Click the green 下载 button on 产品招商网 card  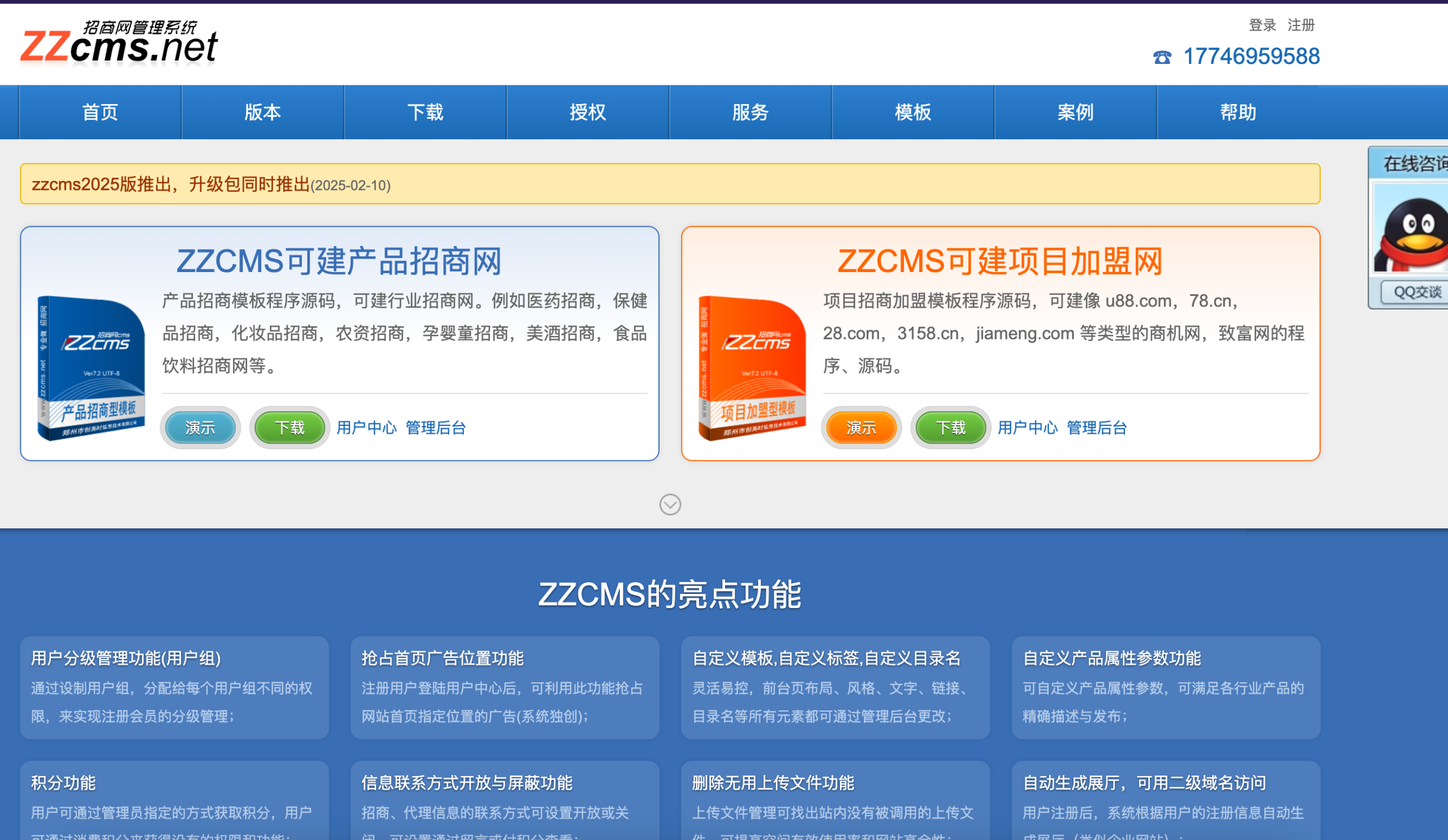click(289, 428)
